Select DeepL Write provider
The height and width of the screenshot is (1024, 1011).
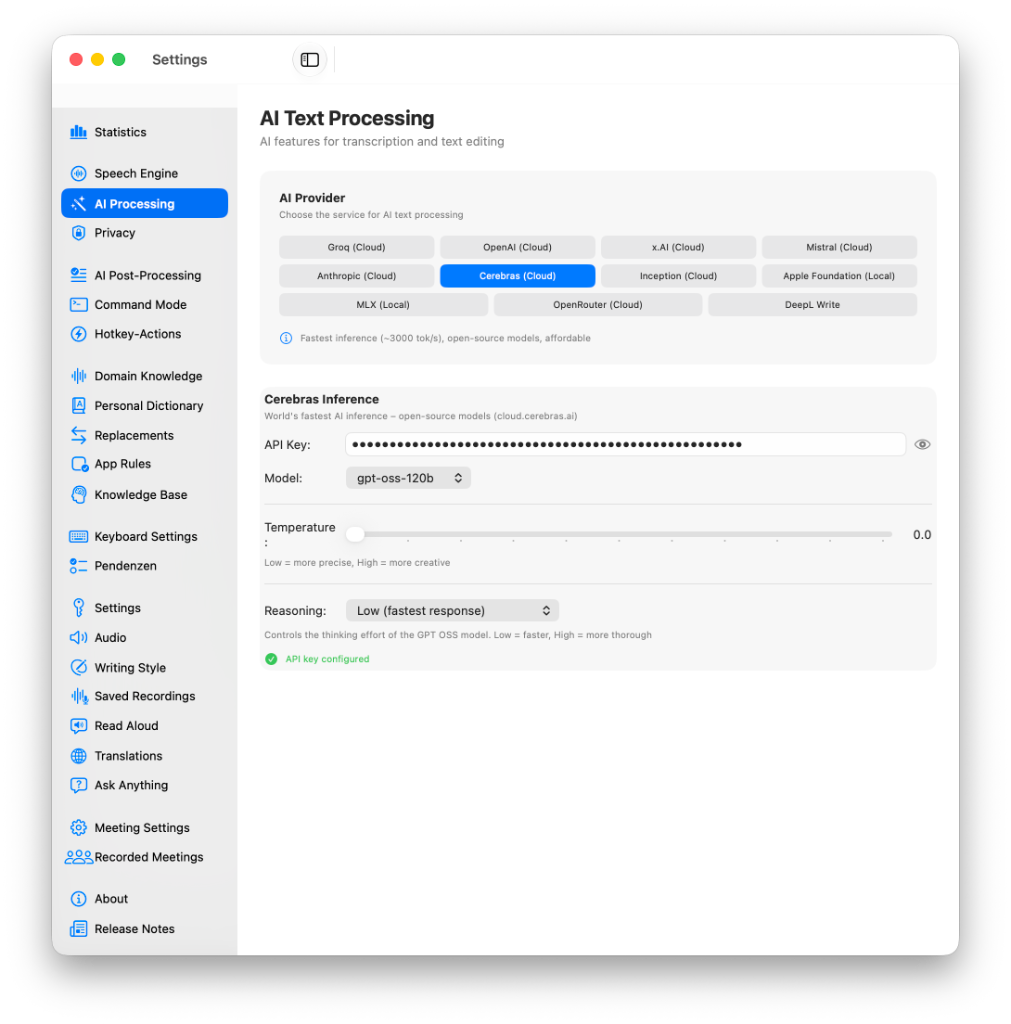tap(812, 305)
